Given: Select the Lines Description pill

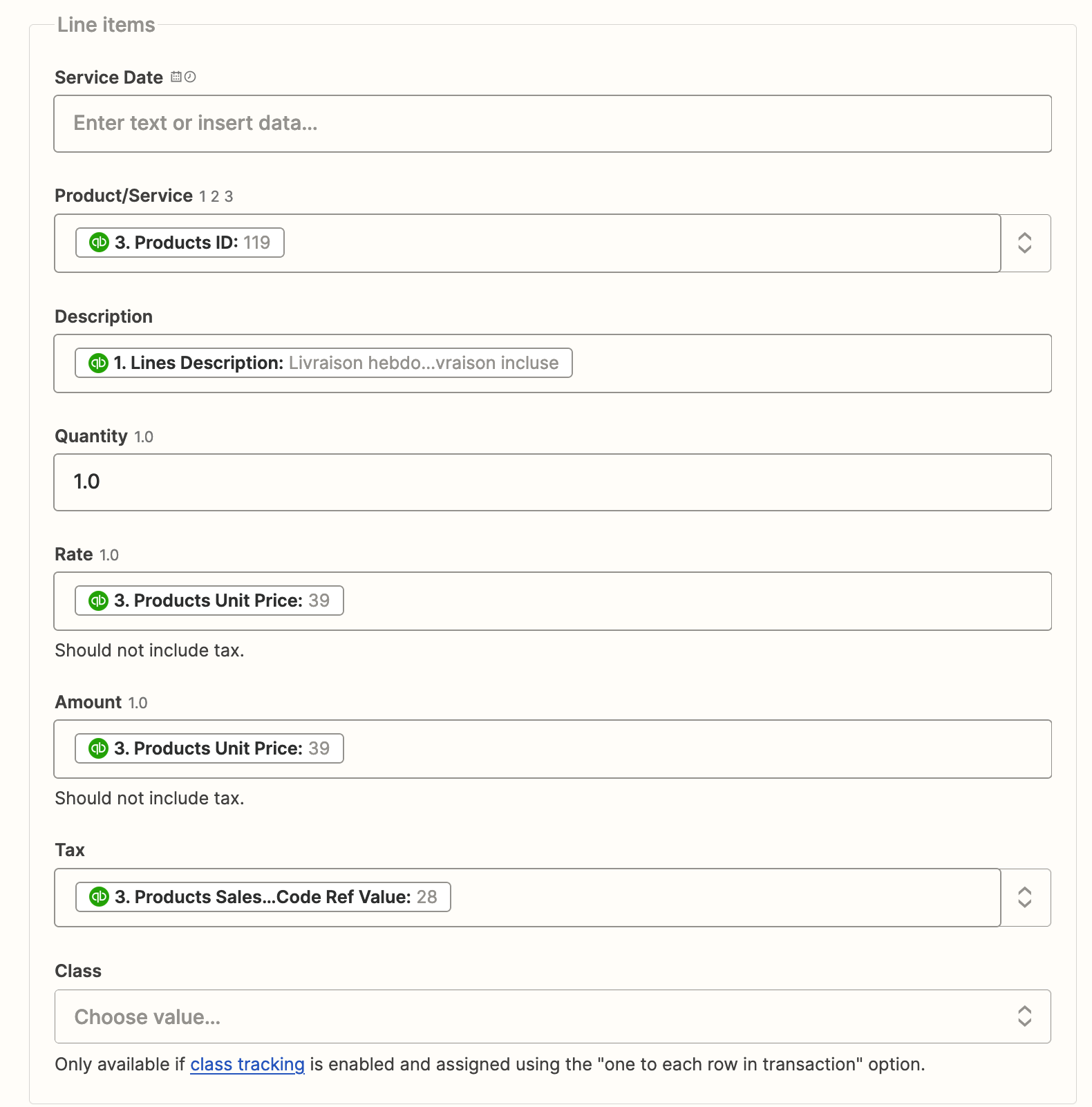Looking at the screenshot, I should (x=323, y=363).
